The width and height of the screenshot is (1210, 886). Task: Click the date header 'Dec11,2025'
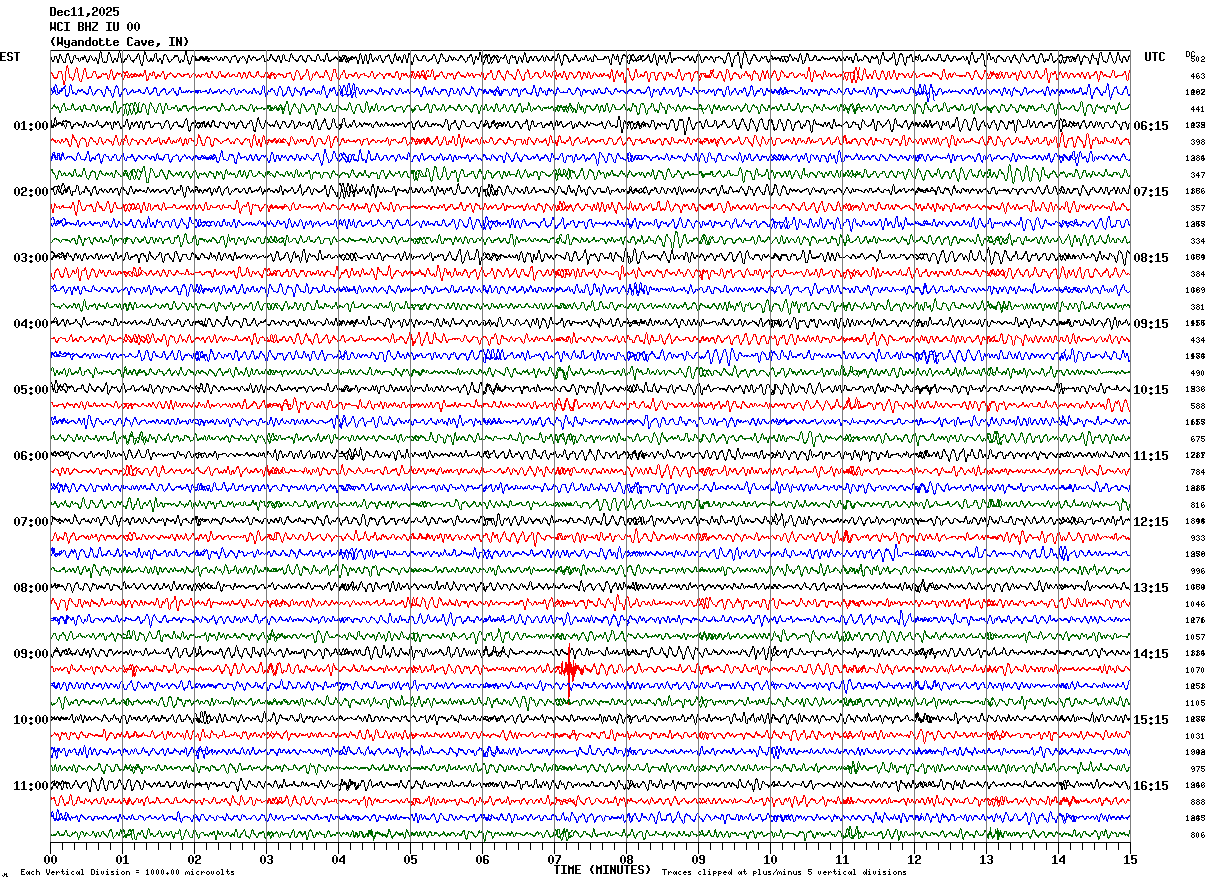84,12
